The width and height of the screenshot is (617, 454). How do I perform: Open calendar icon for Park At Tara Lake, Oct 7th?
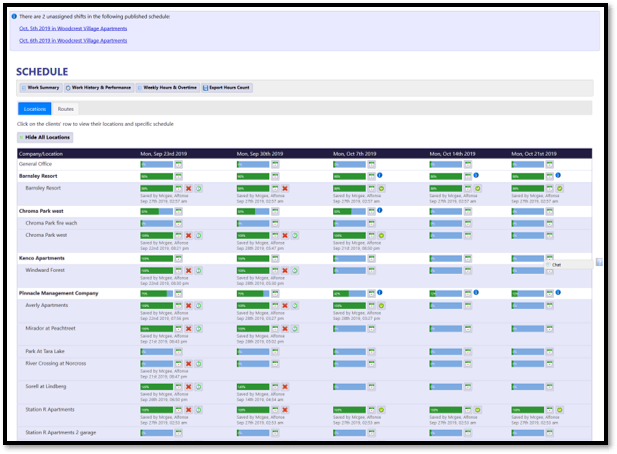point(371,352)
